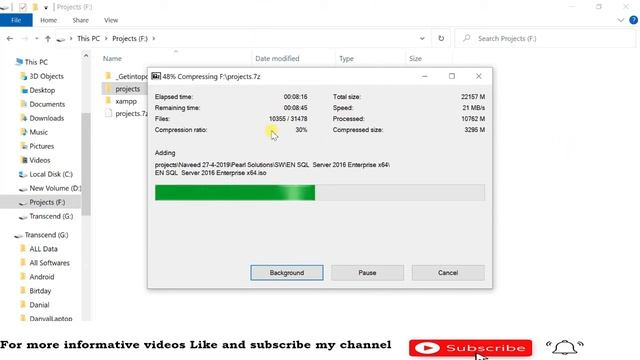Open Desktop in navigation pane
Viewport: 640px width, 360px height.
(42, 90)
